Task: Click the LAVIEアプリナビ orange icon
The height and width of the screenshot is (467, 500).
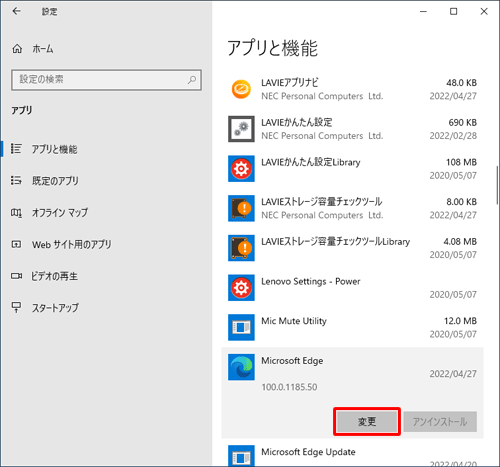Action: 241,89
